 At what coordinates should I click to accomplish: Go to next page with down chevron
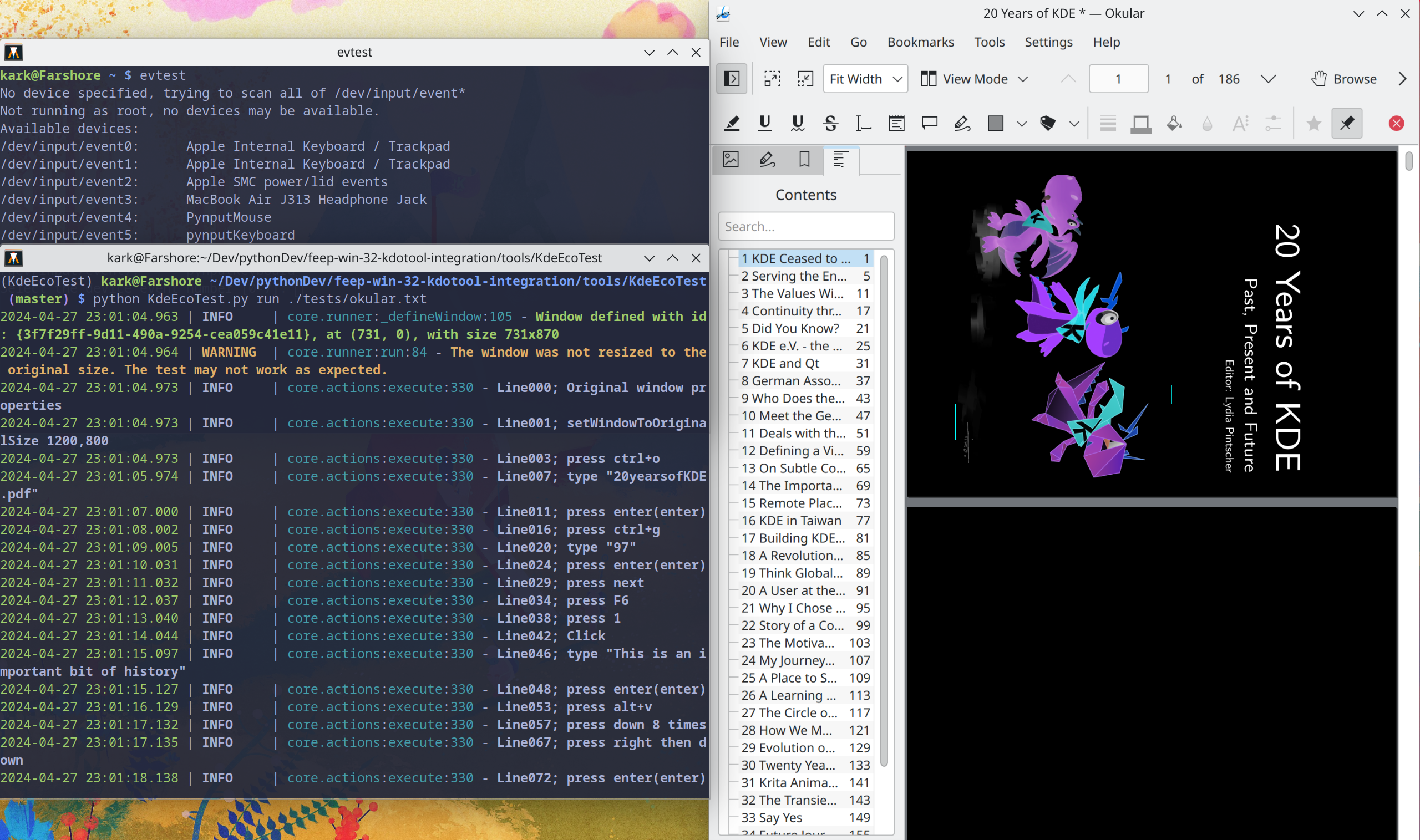pos(1269,79)
